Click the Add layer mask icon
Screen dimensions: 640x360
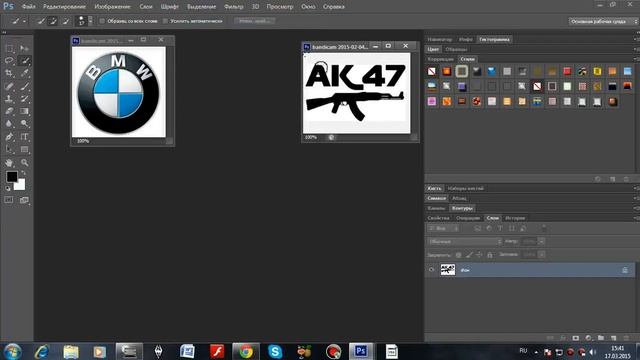click(576, 338)
